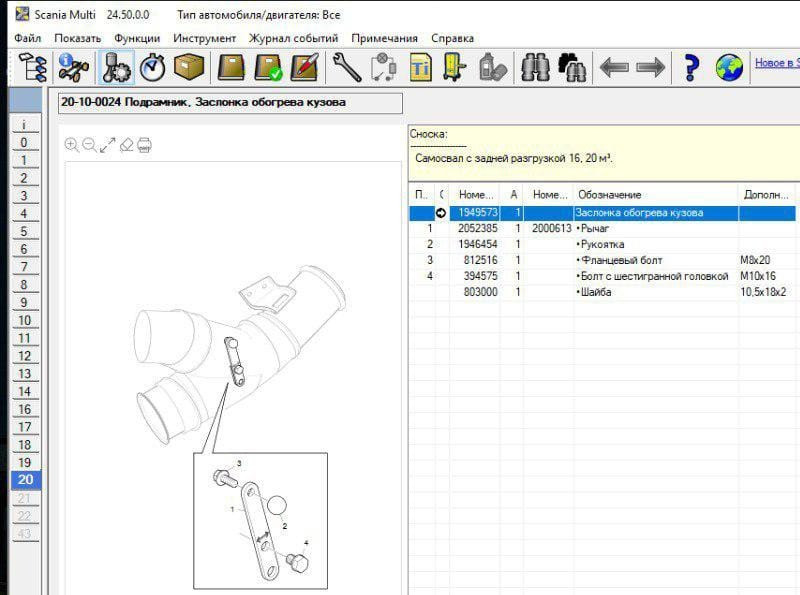The height and width of the screenshot is (595, 800).
Task: Select the 'i' info tab in sidebar
Action: pyautogui.click(x=24, y=125)
